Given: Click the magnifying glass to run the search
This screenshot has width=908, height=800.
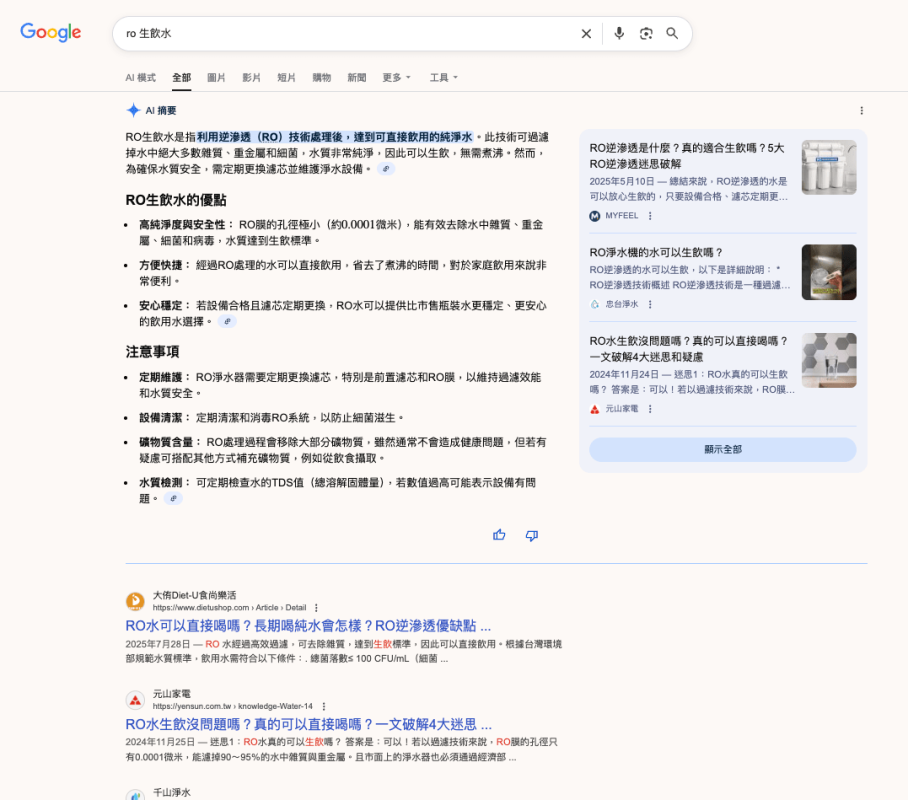Looking at the screenshot, I should (672, 33).
